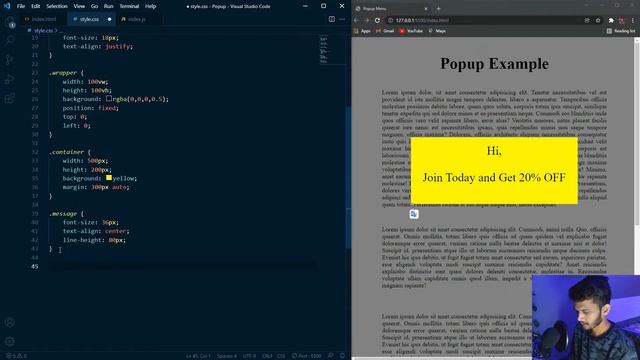Open the Run menu
Viewport: 640px width, 360px height.
pyautogui.click(x=108, y=6)
